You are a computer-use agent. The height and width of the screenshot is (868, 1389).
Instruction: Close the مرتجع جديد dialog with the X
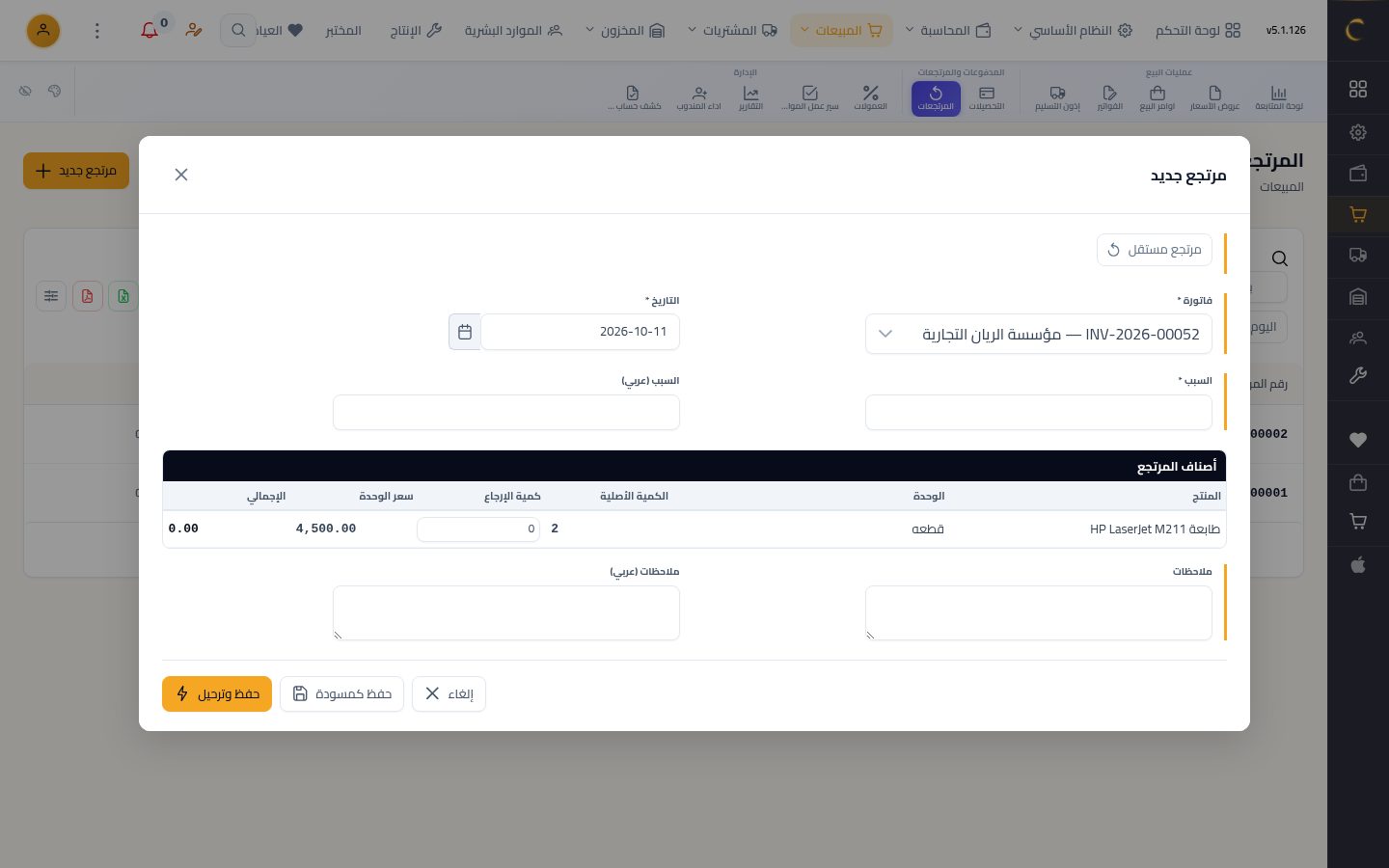[x=181, y=175]
